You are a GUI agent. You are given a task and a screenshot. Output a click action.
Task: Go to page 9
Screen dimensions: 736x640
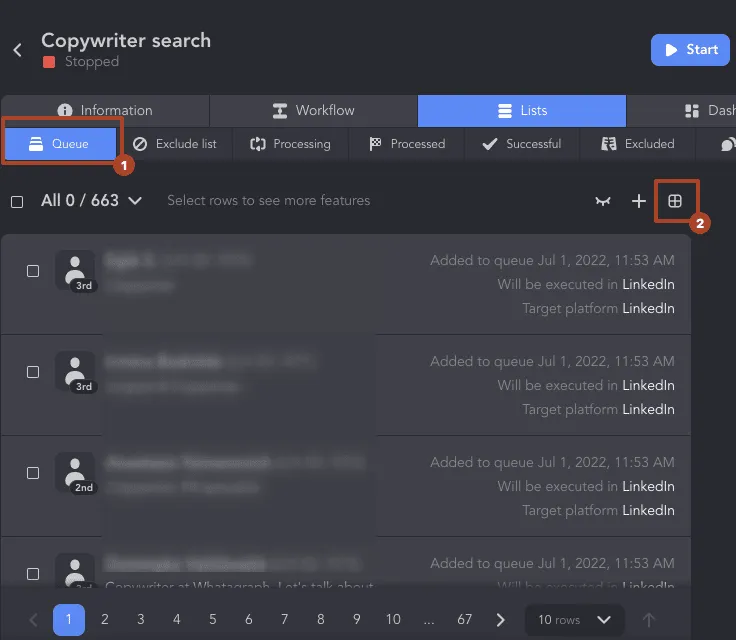pyautogui.click(x=357, y=620)
